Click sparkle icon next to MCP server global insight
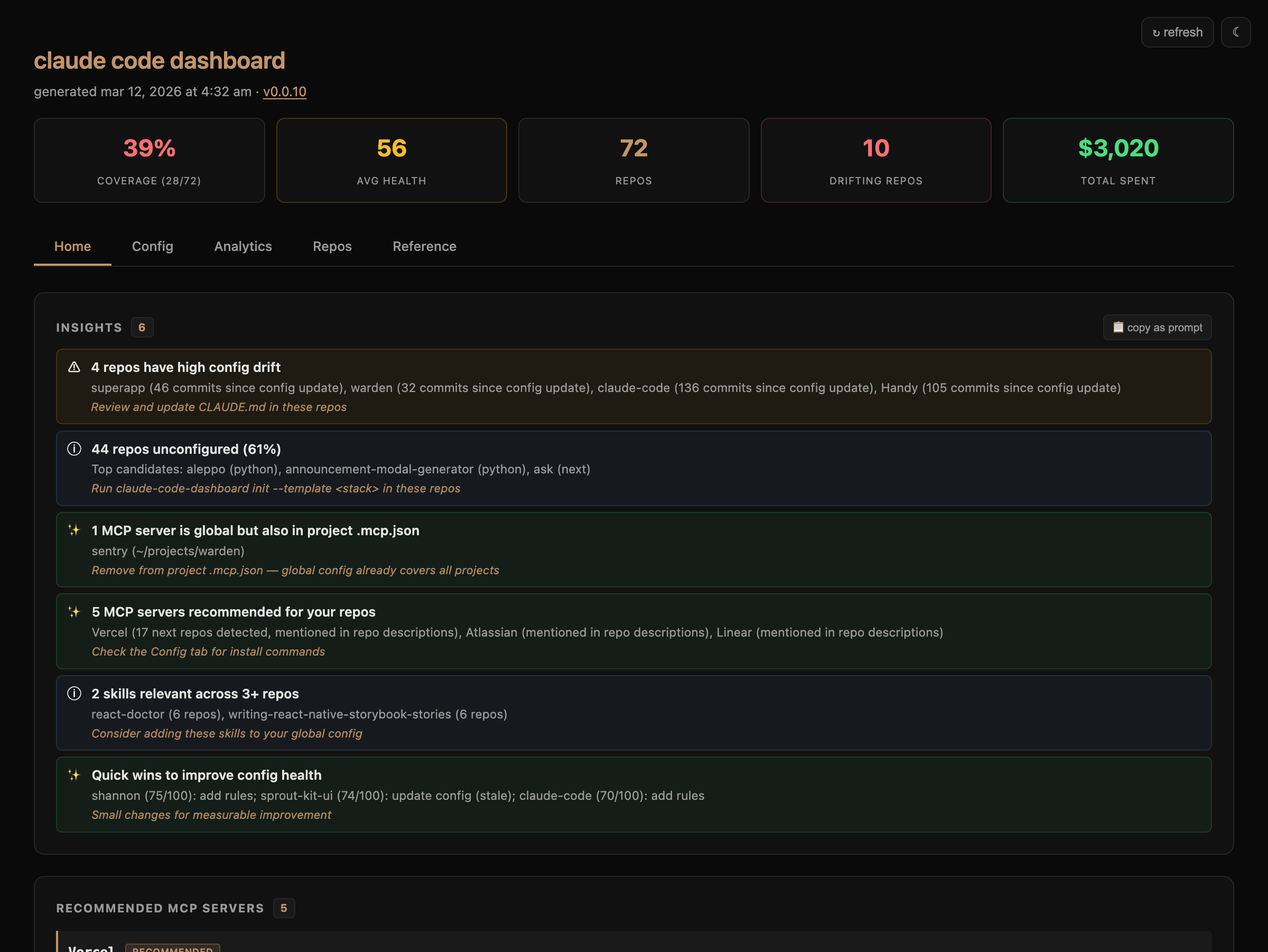This screenshot has width=1268, height=952. tap(74, 530)
